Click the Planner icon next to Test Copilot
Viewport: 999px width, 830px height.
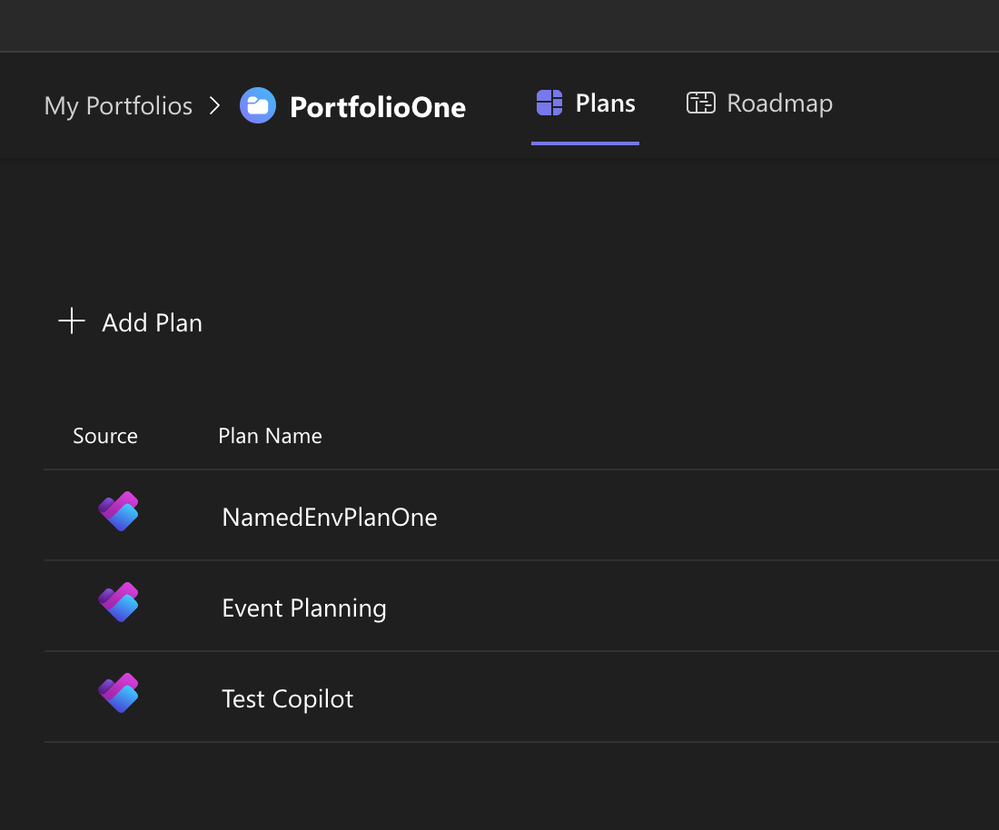tap(118, 693)
